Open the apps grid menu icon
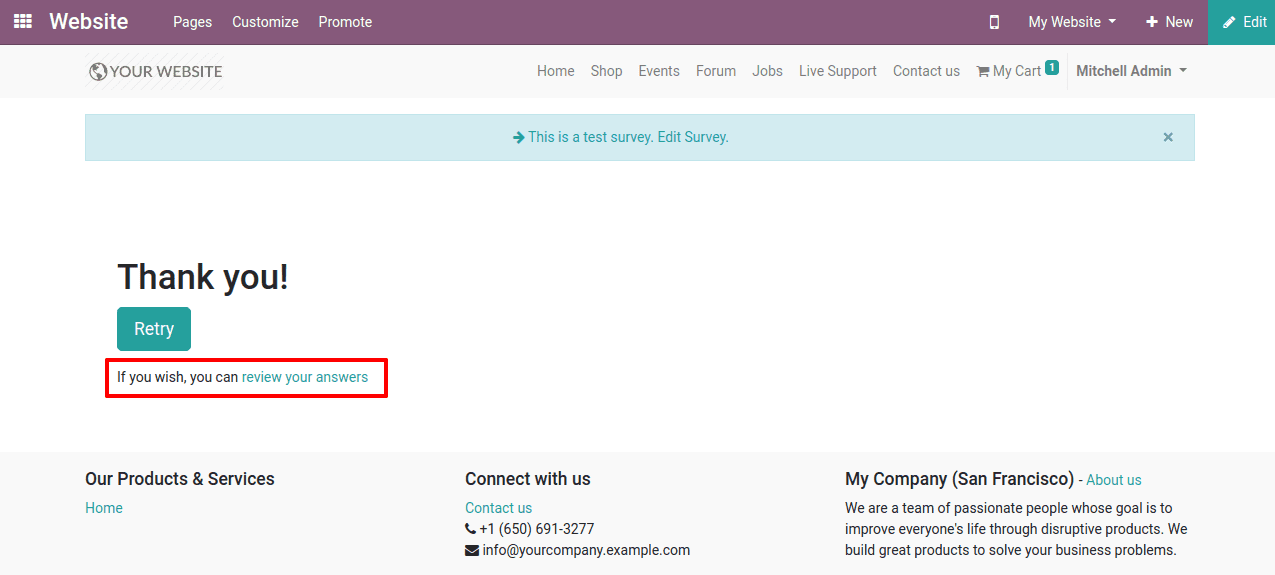The image size is (1275, 575). click(22, 21)
